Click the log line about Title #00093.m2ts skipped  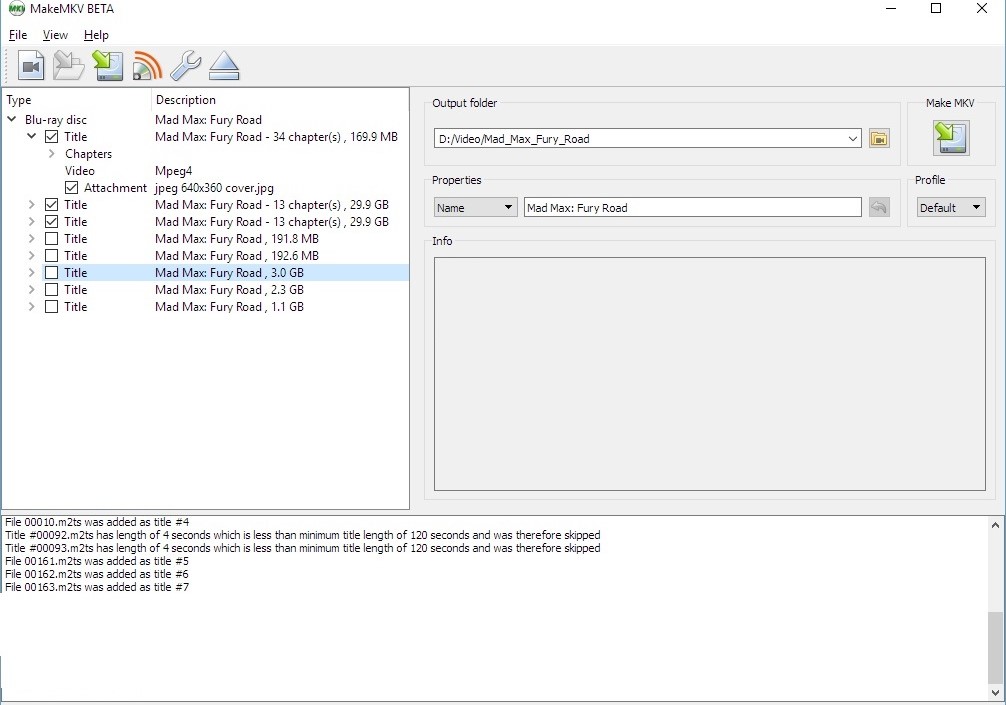tap(303, 548)
